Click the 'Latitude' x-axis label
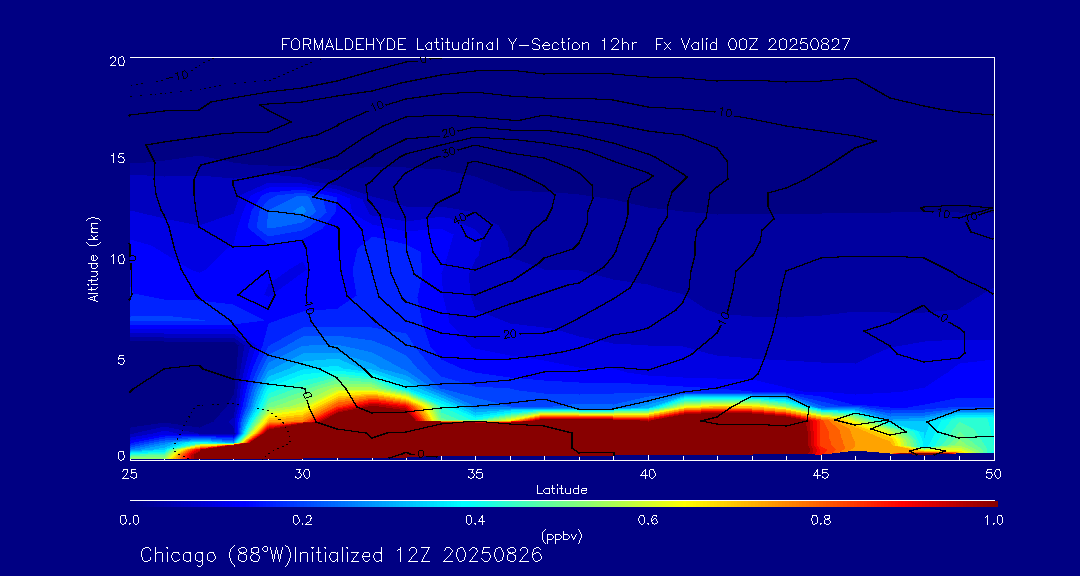 [561, 490]
